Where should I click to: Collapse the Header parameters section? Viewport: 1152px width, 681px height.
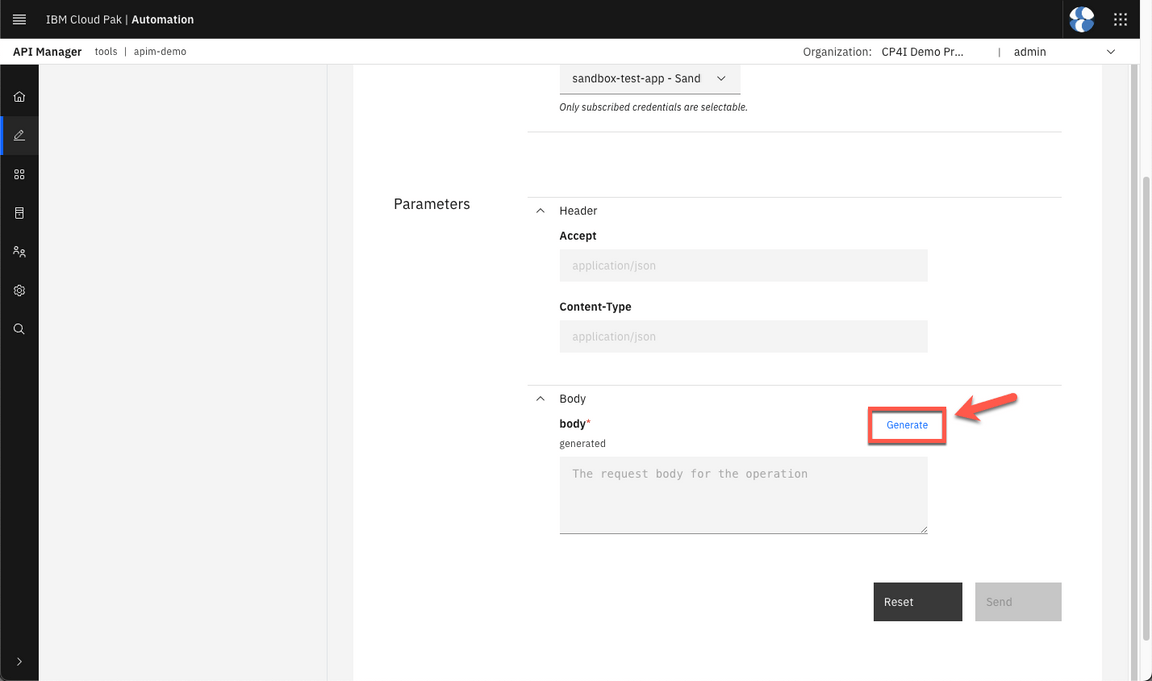tap(541, 211)
